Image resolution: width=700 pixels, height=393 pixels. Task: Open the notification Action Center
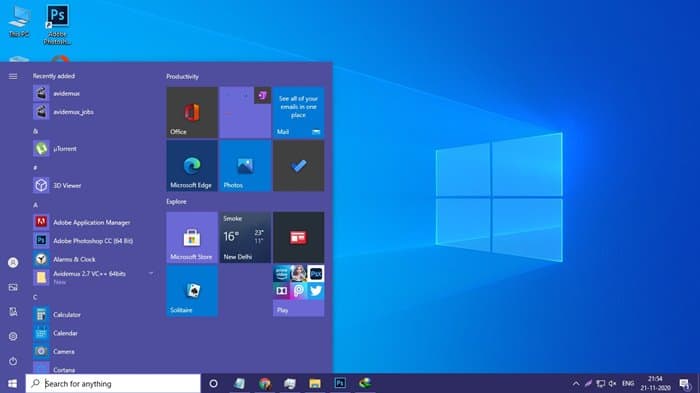684,383
